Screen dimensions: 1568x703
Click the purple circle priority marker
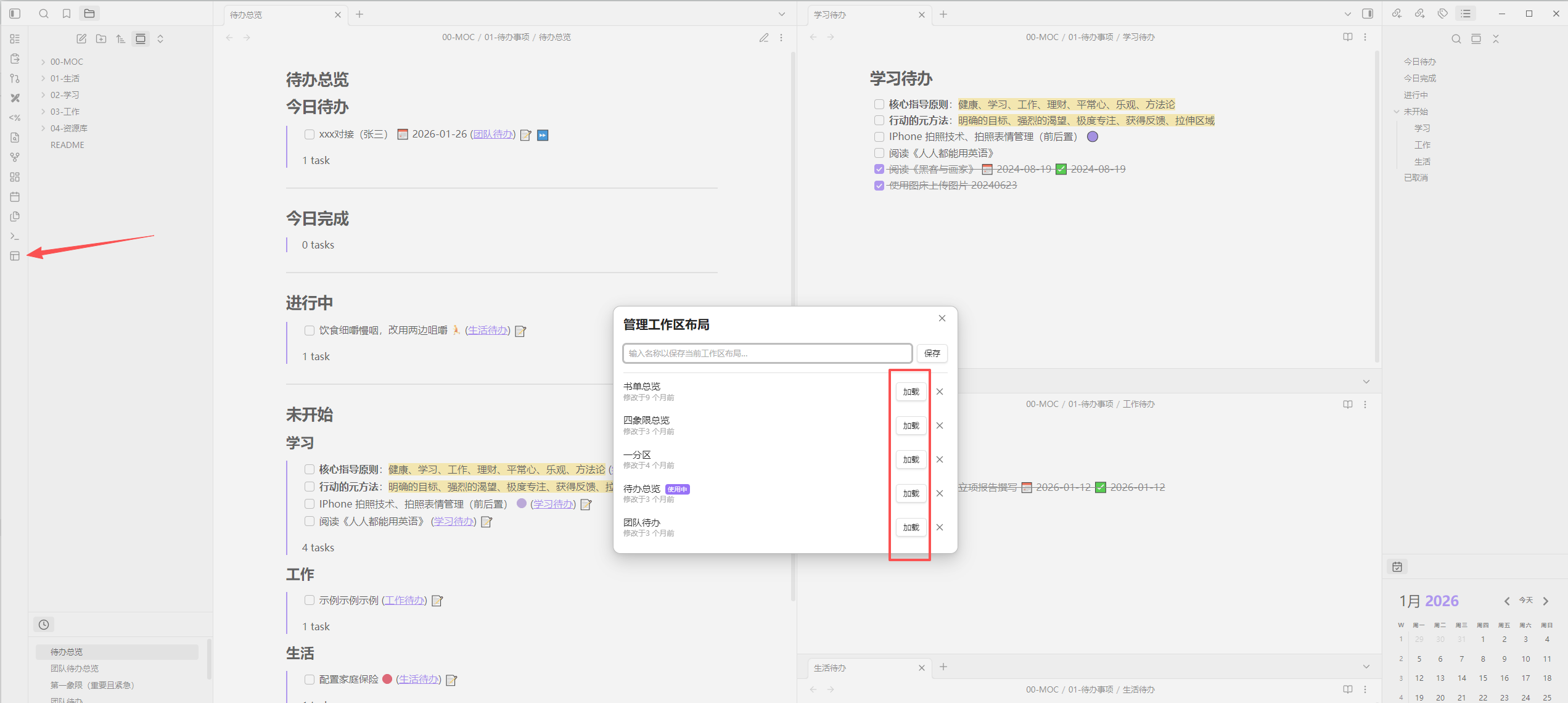pyautogui.click(x=1092, y=137)
